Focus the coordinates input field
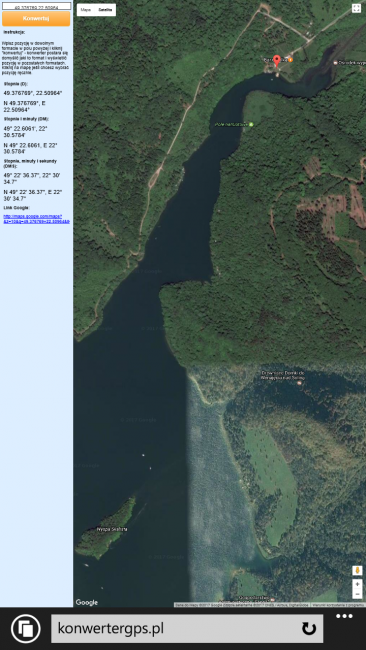Viewport: 366px width, 650px height. pyautogui.click(x=36, y=6)
